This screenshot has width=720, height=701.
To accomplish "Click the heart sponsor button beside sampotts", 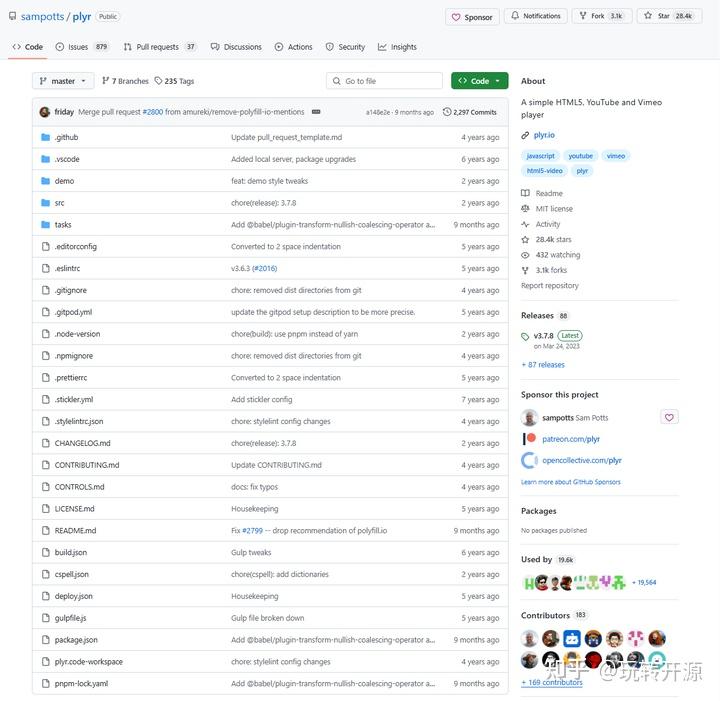I will click(669, 417).
